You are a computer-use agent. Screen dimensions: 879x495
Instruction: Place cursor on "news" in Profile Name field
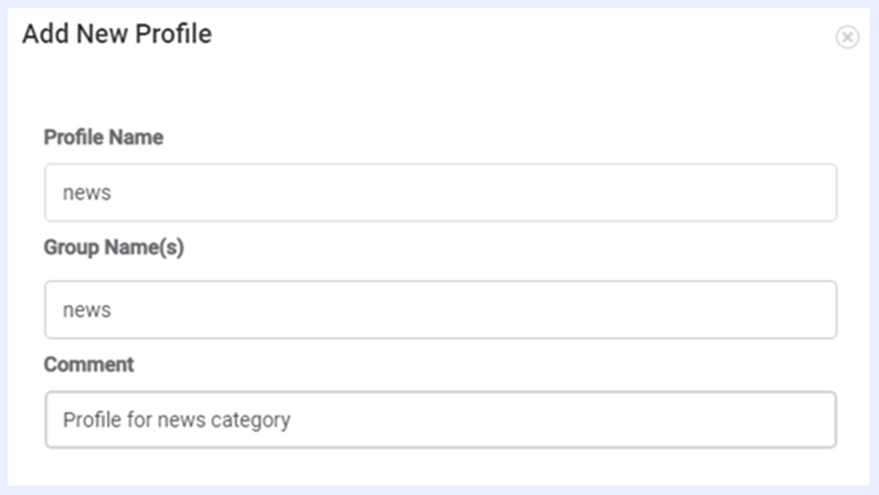coord(87,193)
